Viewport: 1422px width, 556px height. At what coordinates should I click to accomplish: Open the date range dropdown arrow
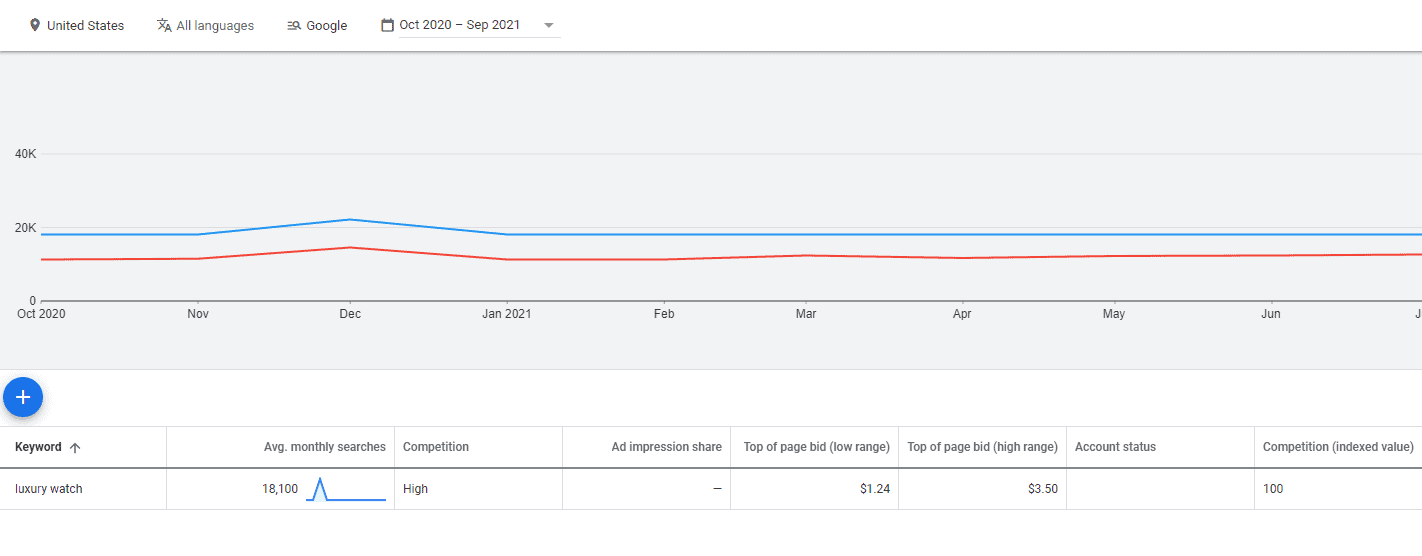[x=548, y=25]
